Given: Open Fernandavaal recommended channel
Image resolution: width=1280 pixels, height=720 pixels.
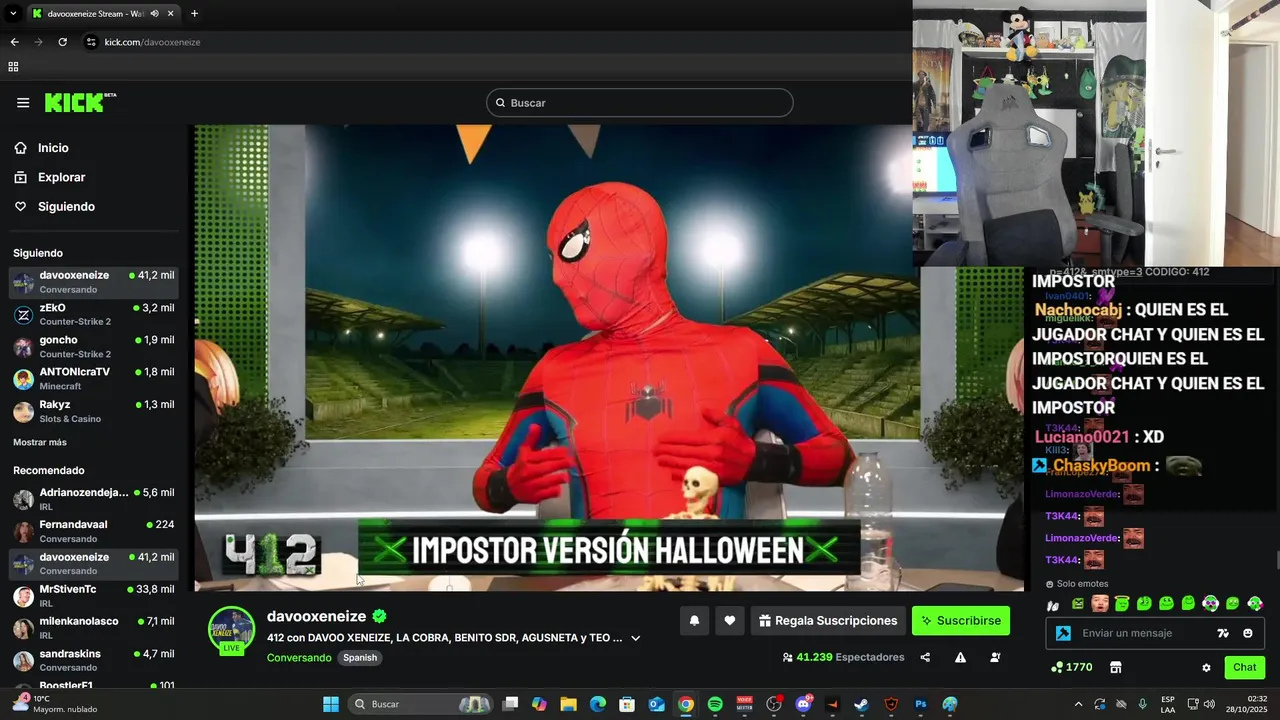Looking at the screenshot, I should (94, 531).
